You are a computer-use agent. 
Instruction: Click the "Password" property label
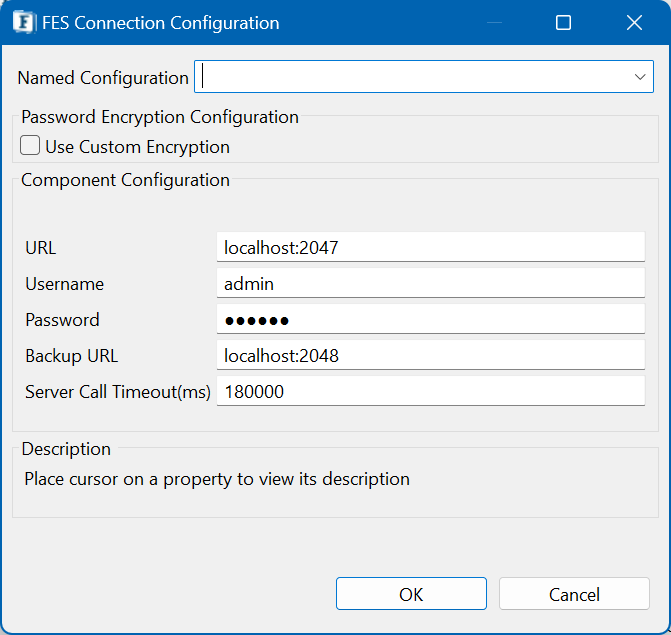62,320
